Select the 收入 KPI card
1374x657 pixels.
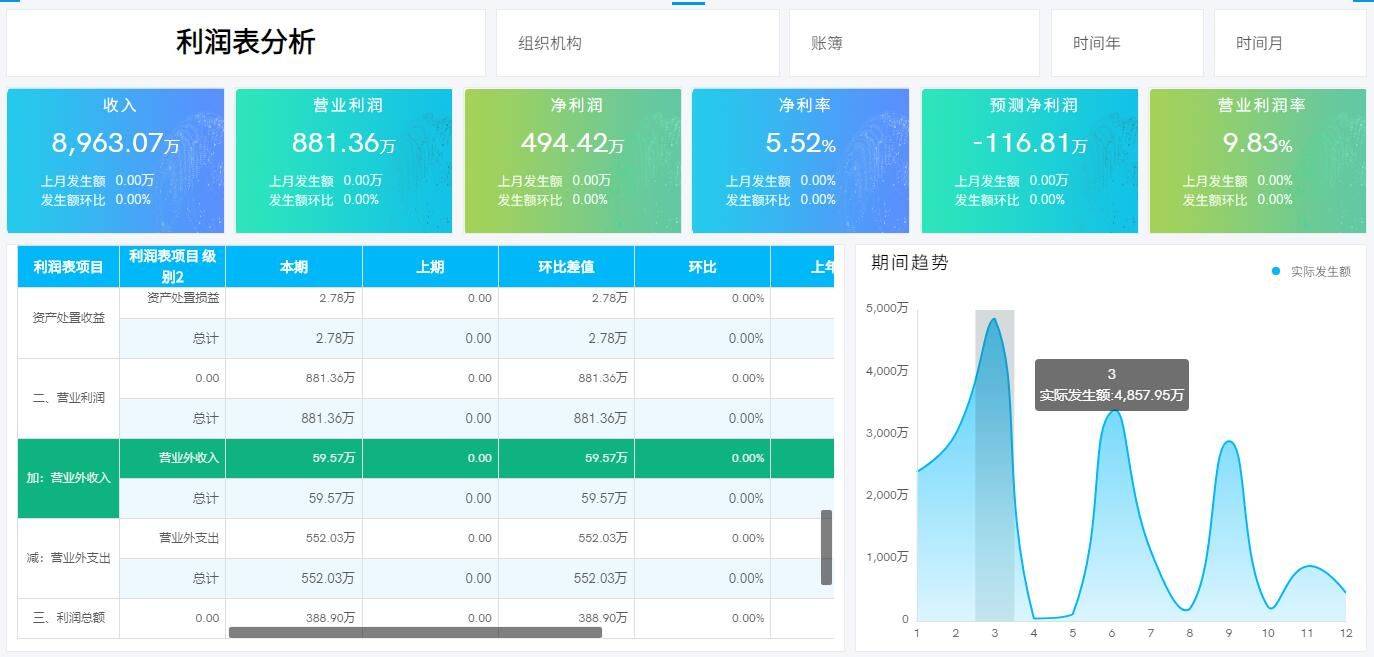(x=115, y=160)
